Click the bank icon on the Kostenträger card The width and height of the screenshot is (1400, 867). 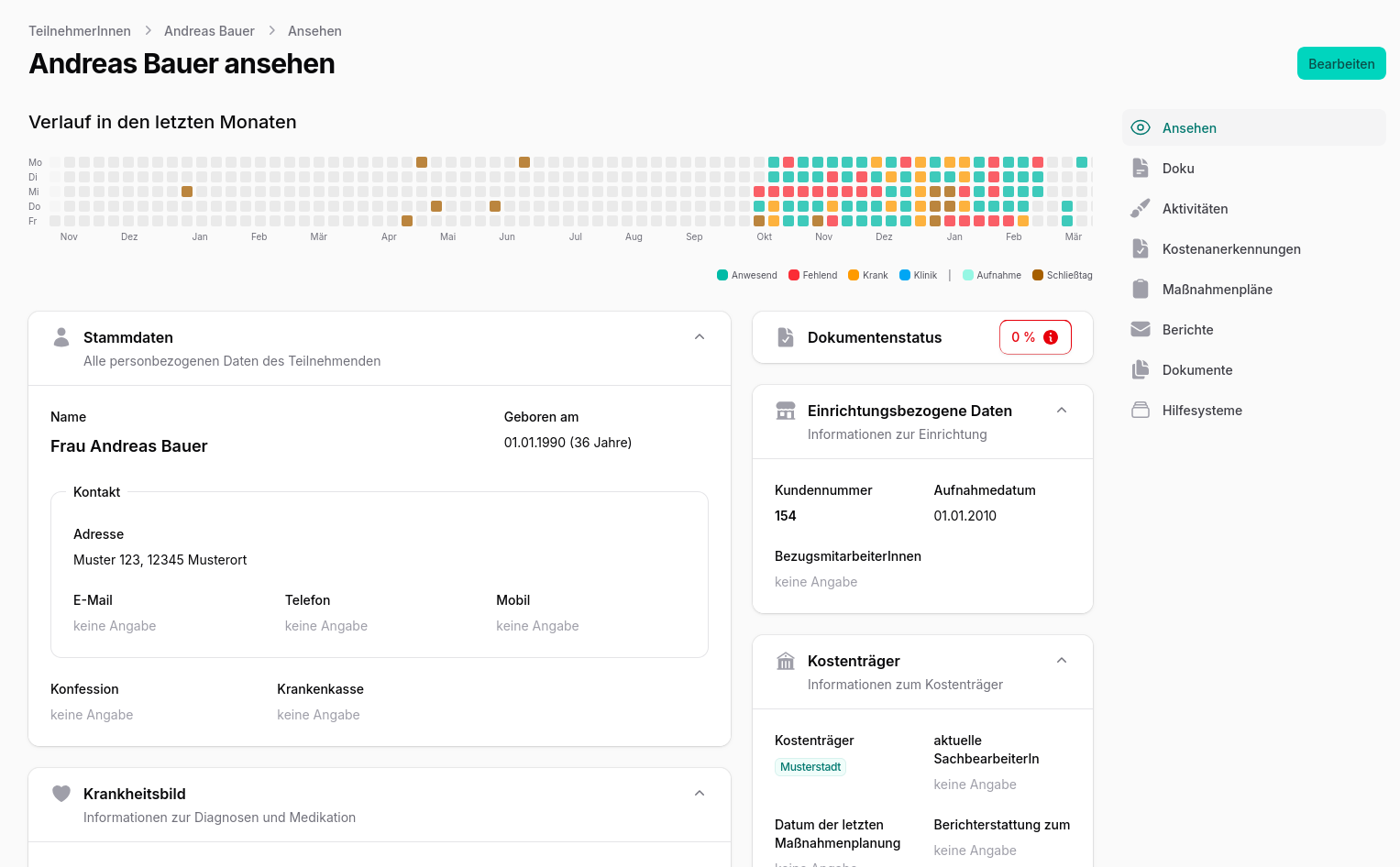pos(785,660)
